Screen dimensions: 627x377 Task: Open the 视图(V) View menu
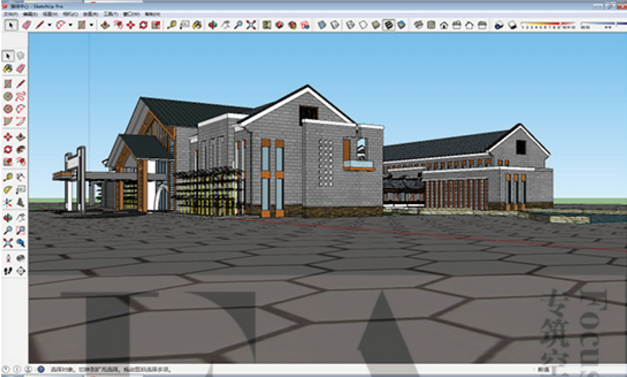coord(50,14)
